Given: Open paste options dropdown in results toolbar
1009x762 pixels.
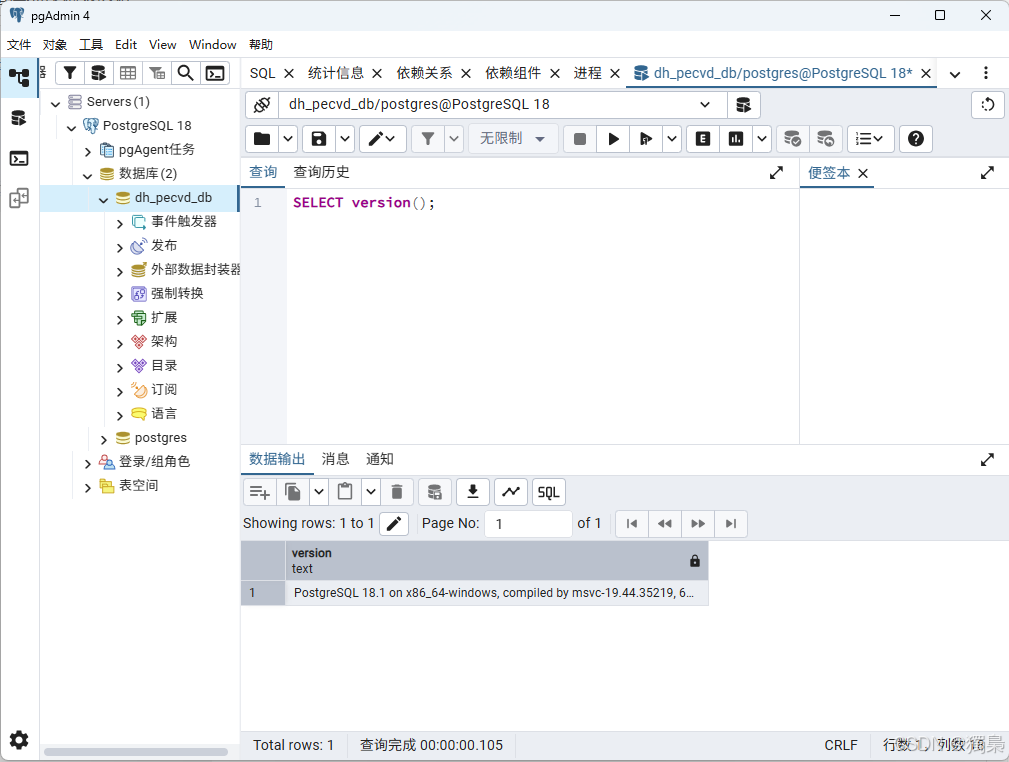Looking at the screenshot, I should 371,492.
